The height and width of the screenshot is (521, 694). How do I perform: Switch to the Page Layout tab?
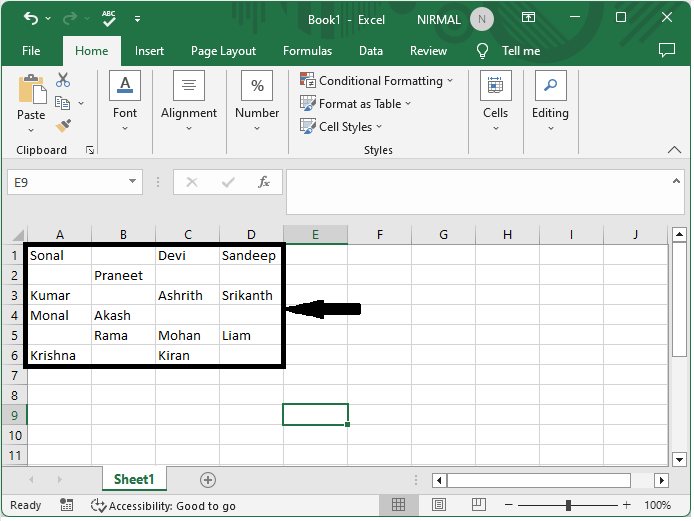coord(224,51)
